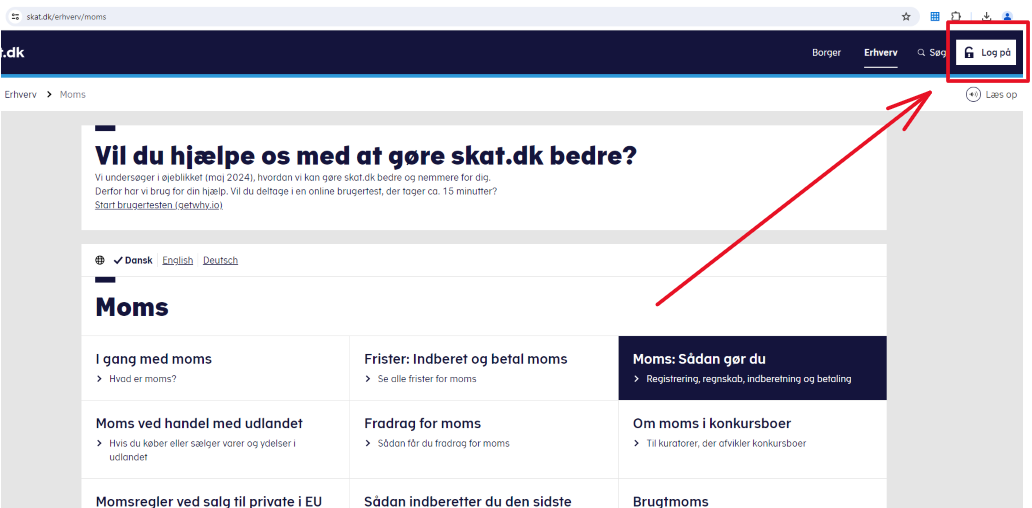Select the Erhverv navigation tab
This screenshot has height=508, width=1032.
tap(880, 53)
